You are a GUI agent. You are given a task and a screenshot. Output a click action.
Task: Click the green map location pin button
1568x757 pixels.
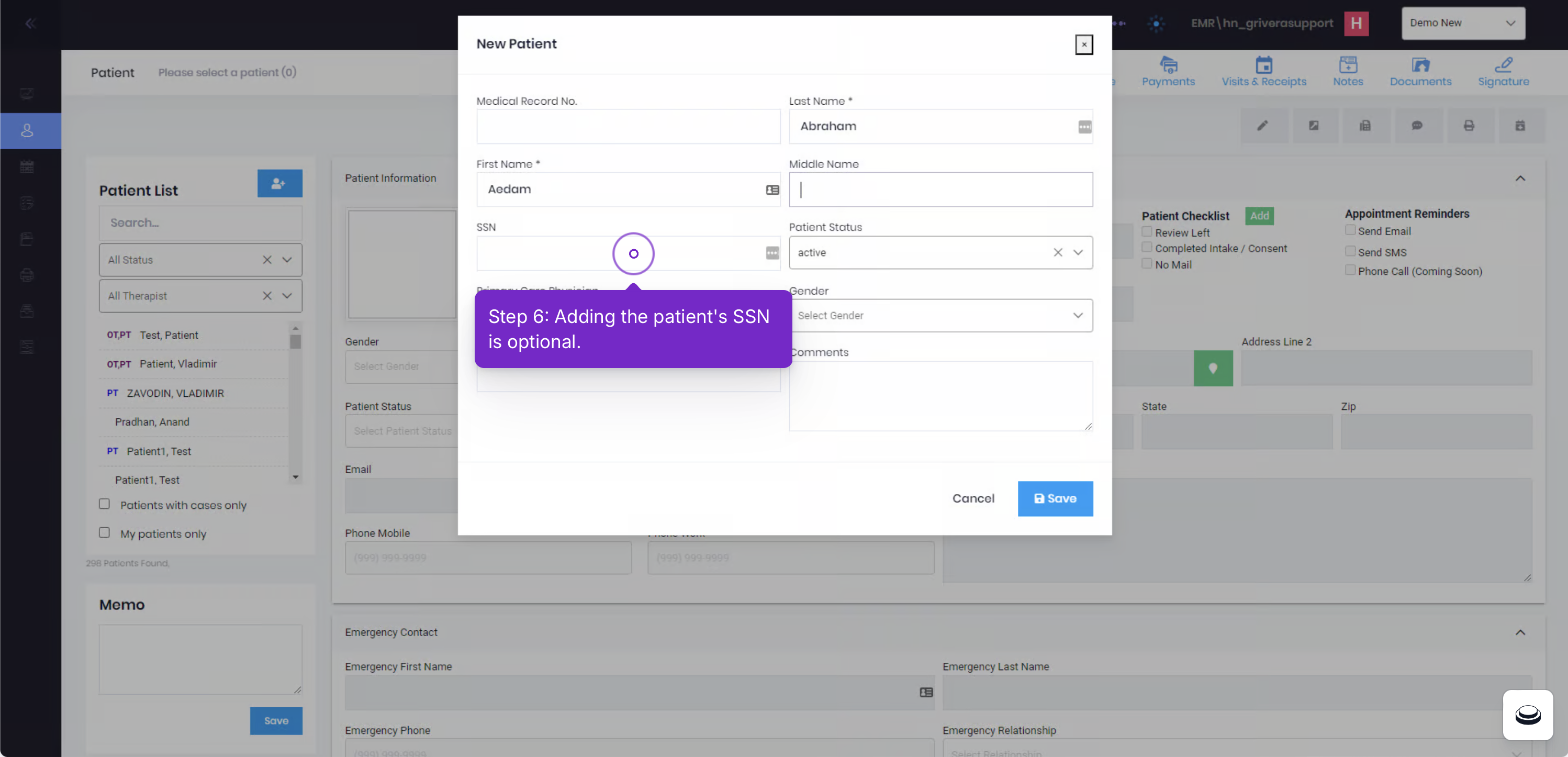click(x=1213, y=368)
